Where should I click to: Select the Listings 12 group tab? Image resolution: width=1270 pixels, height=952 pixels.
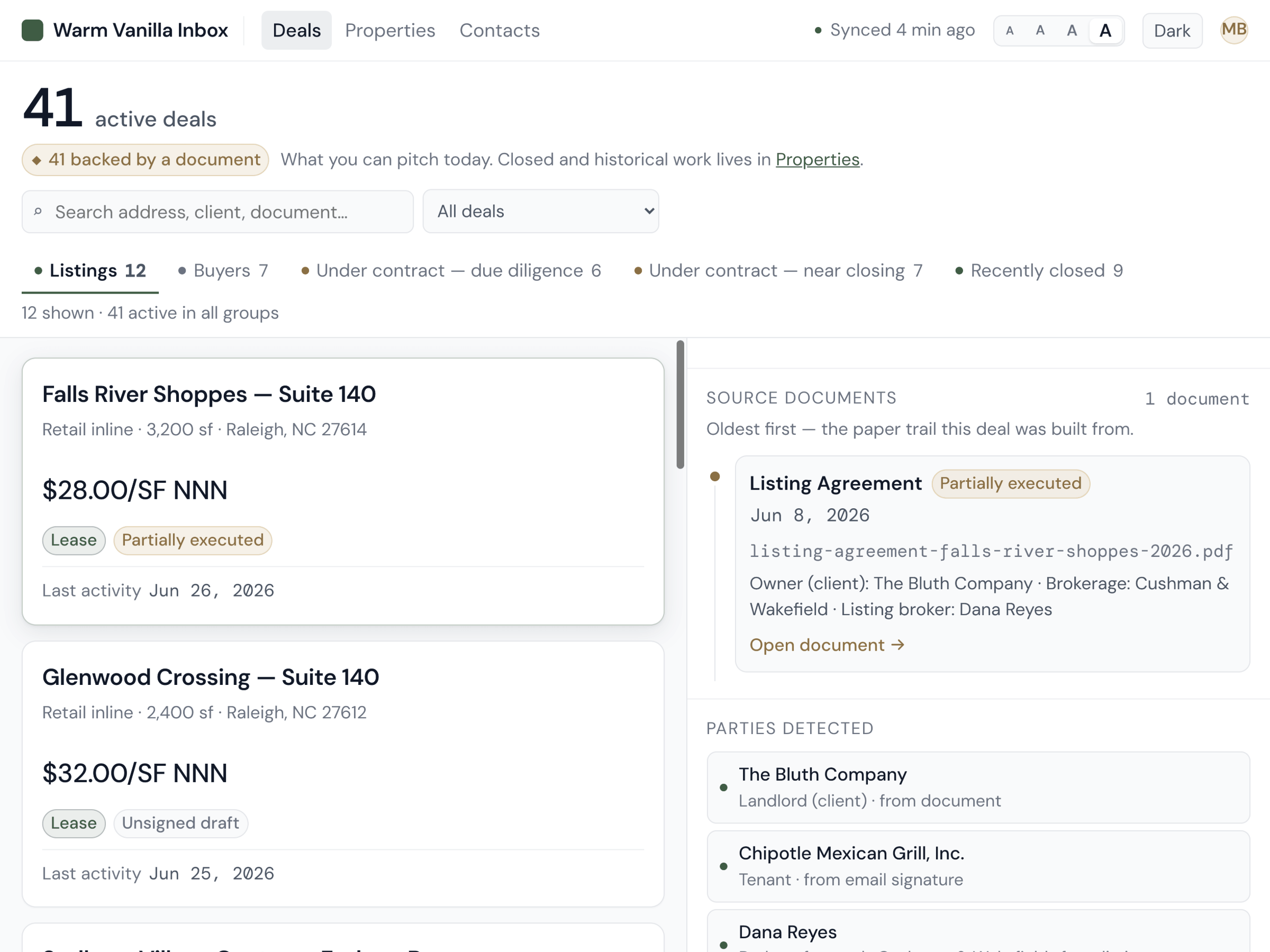coord(90,270)
